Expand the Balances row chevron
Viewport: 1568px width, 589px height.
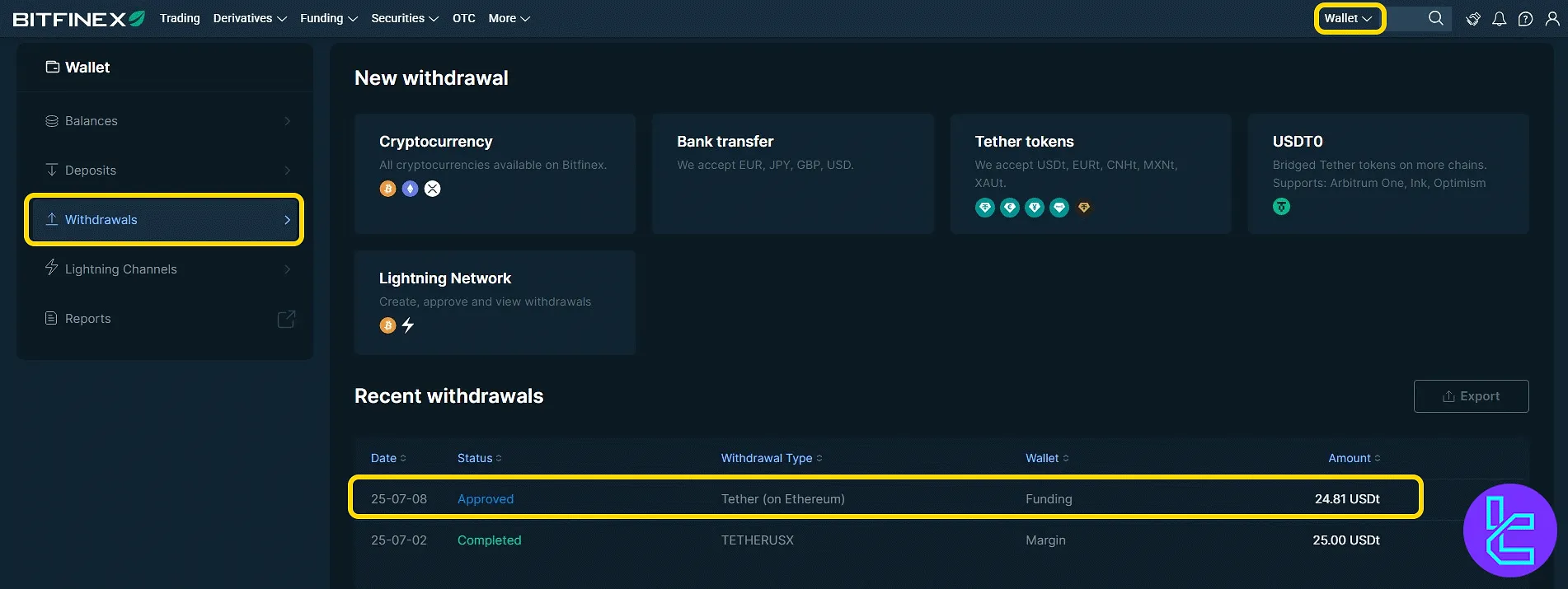(287, 121)
